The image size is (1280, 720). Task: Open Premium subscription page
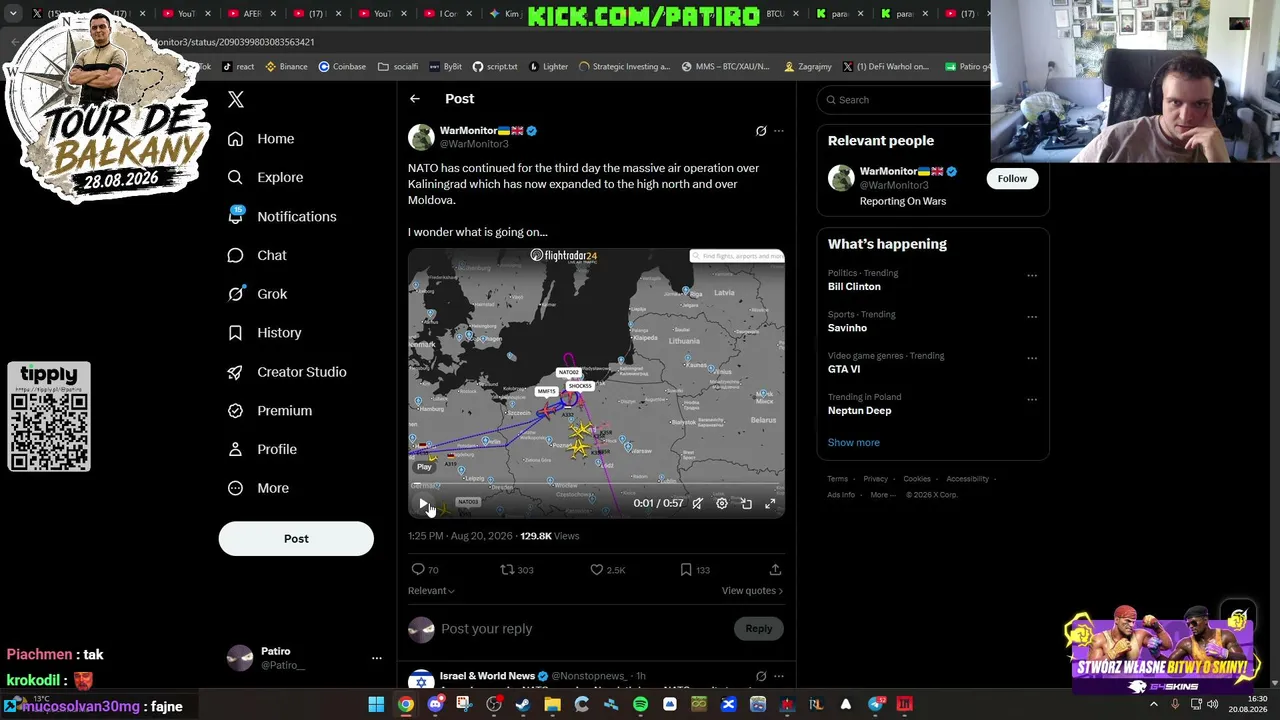pyautogui.click(x=269, y=411)
